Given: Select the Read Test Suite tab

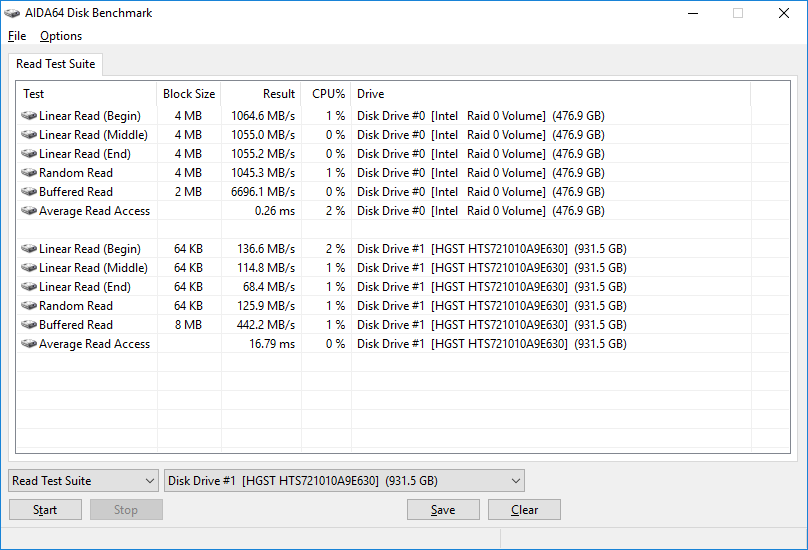Looking at the screenshot, I should pos(56,64).
